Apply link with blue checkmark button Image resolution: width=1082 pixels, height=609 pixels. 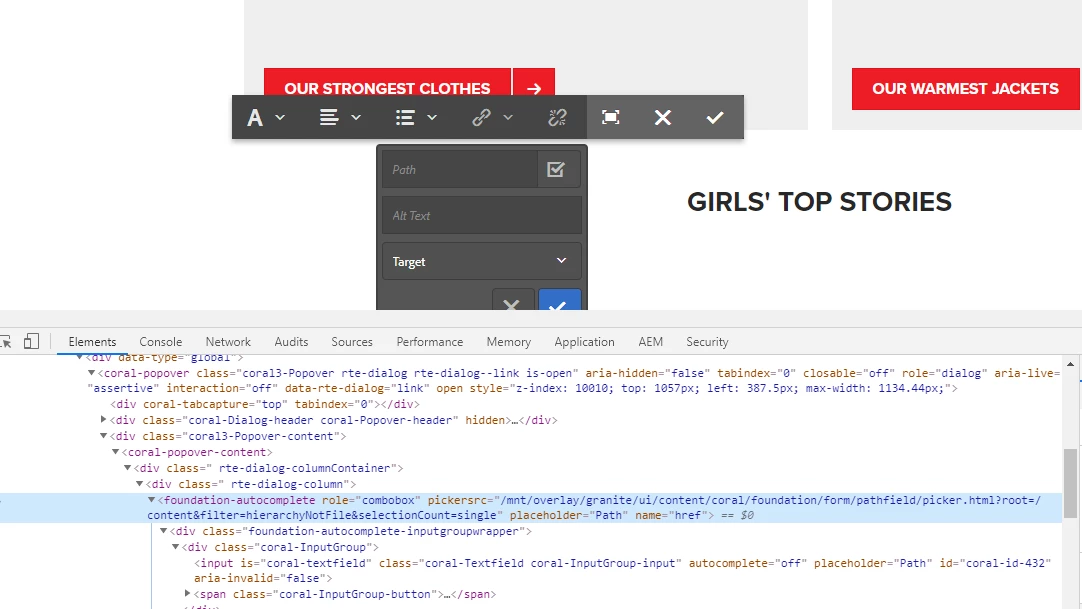point(559,301)
